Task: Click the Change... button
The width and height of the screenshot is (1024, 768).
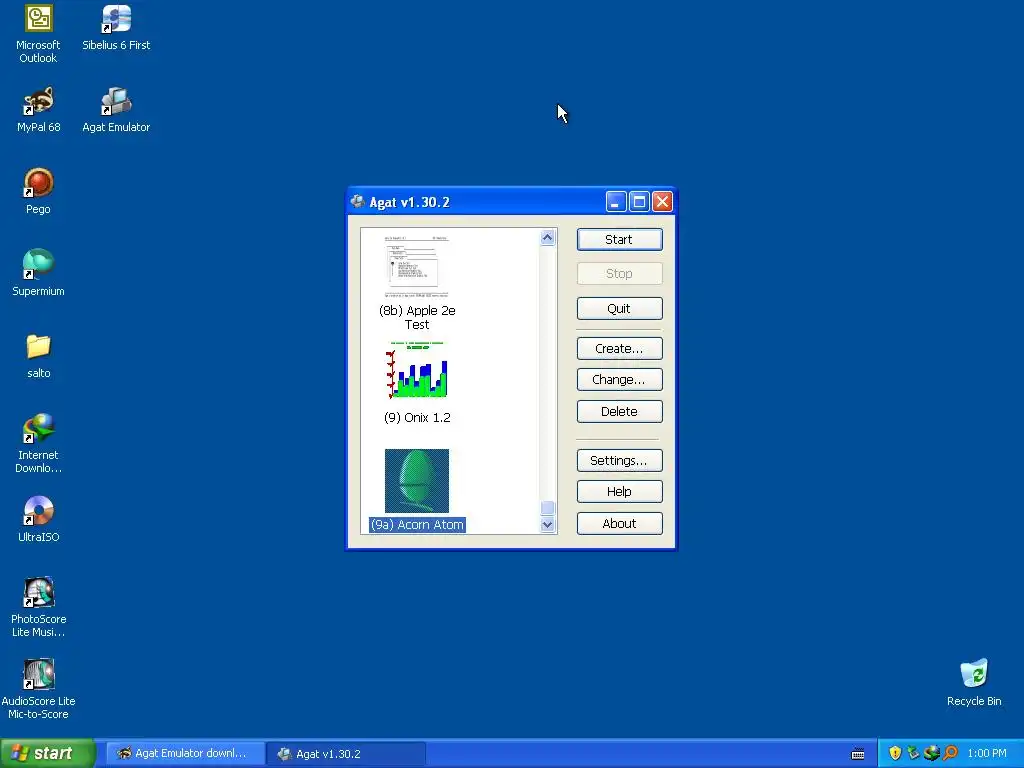Action: pos(619,379)
